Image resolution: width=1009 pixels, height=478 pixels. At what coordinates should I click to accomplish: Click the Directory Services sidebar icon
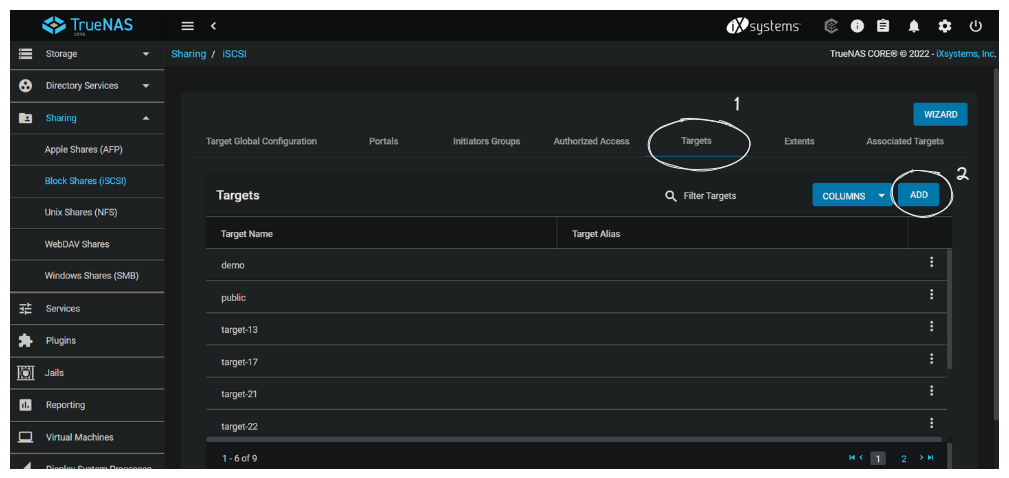pos(26,86)
